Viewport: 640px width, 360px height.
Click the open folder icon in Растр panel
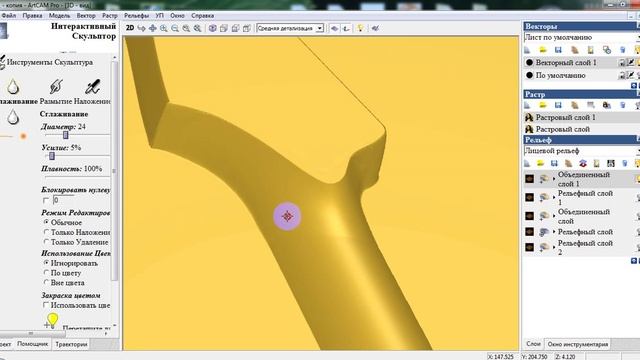point(543,105)
